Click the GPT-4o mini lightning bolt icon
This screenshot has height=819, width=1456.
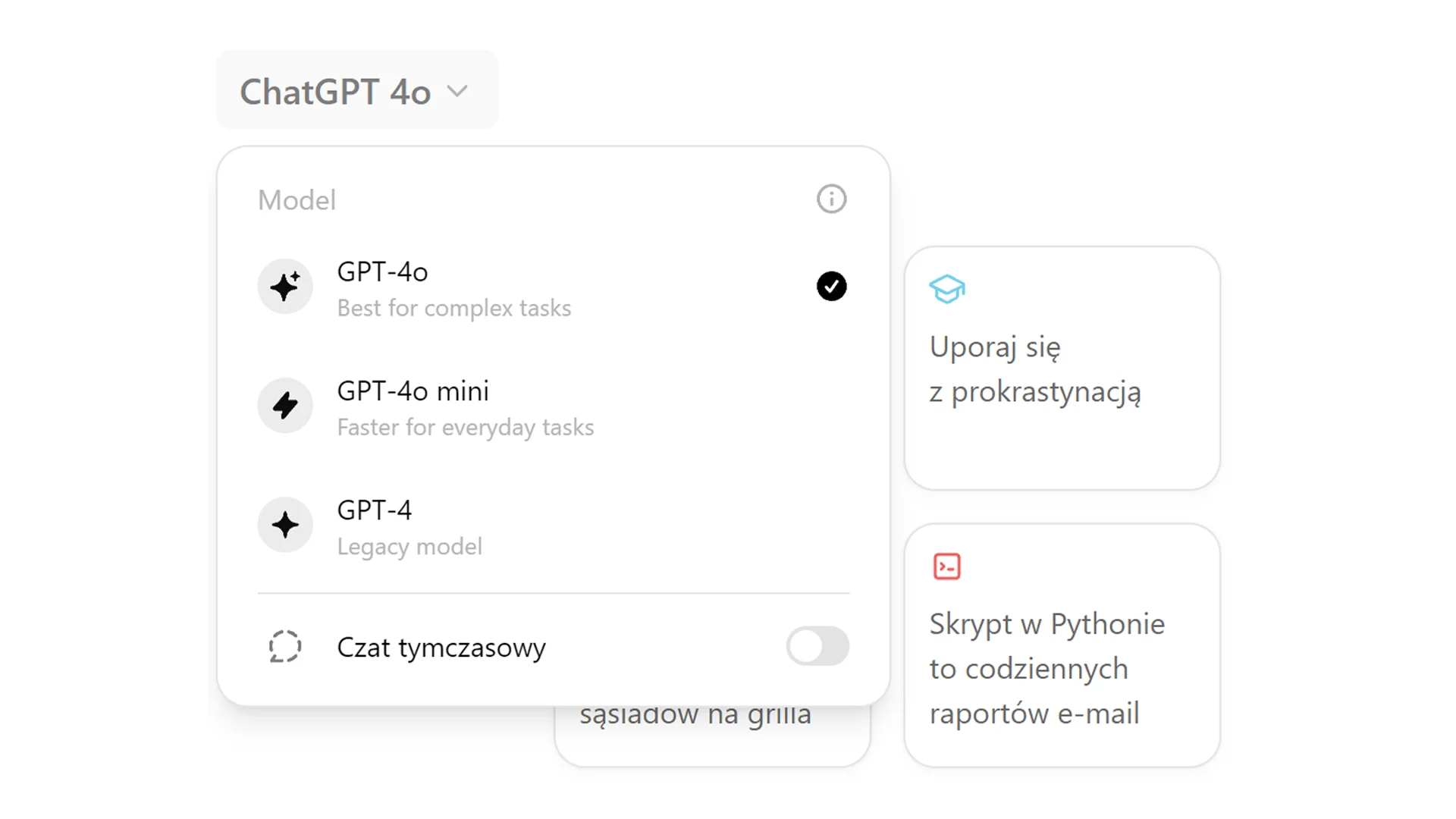pyautogui.click(x=285, y=406)
